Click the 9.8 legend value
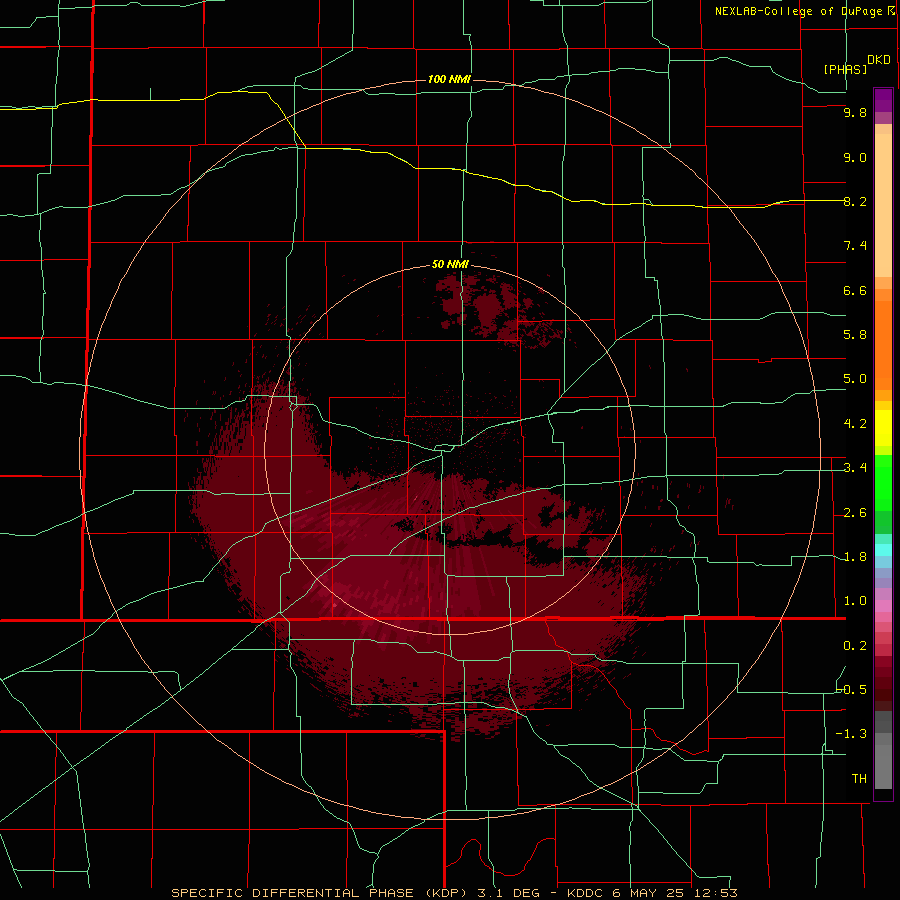Viewport: 900px width, 900px height. 855,112
